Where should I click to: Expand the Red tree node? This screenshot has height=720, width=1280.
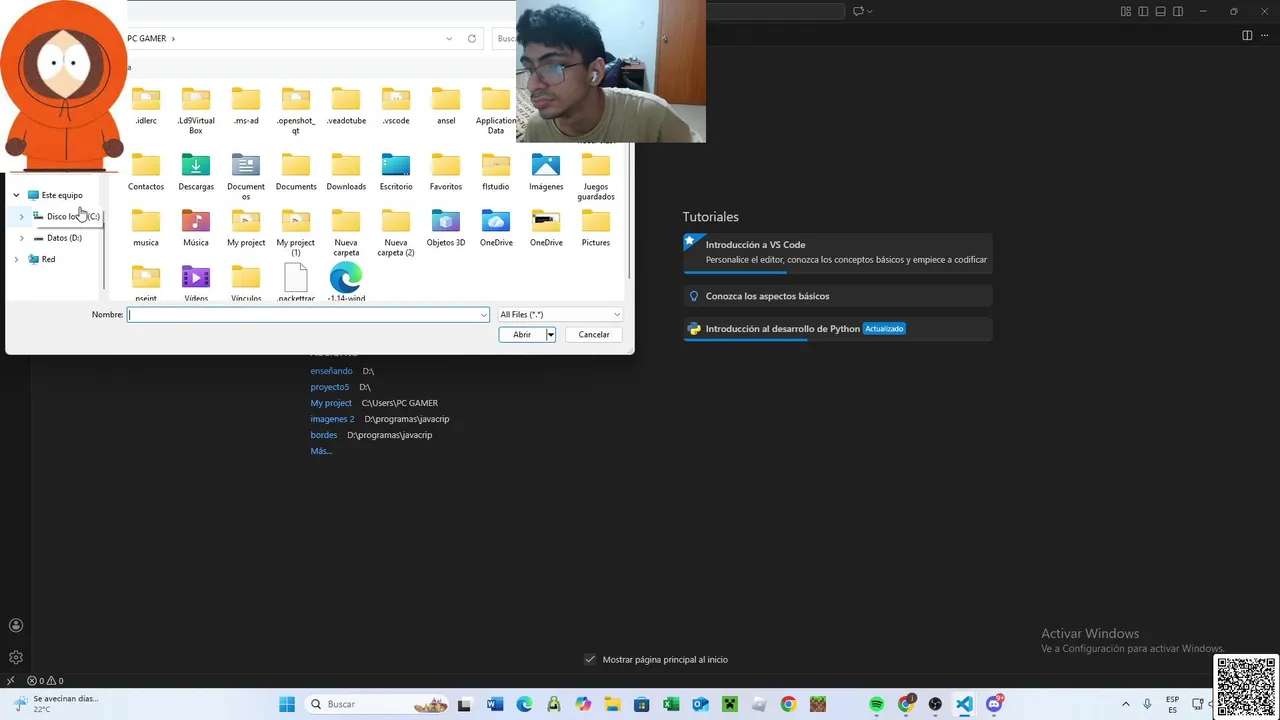pyautogui.click(x=16, y=259)
